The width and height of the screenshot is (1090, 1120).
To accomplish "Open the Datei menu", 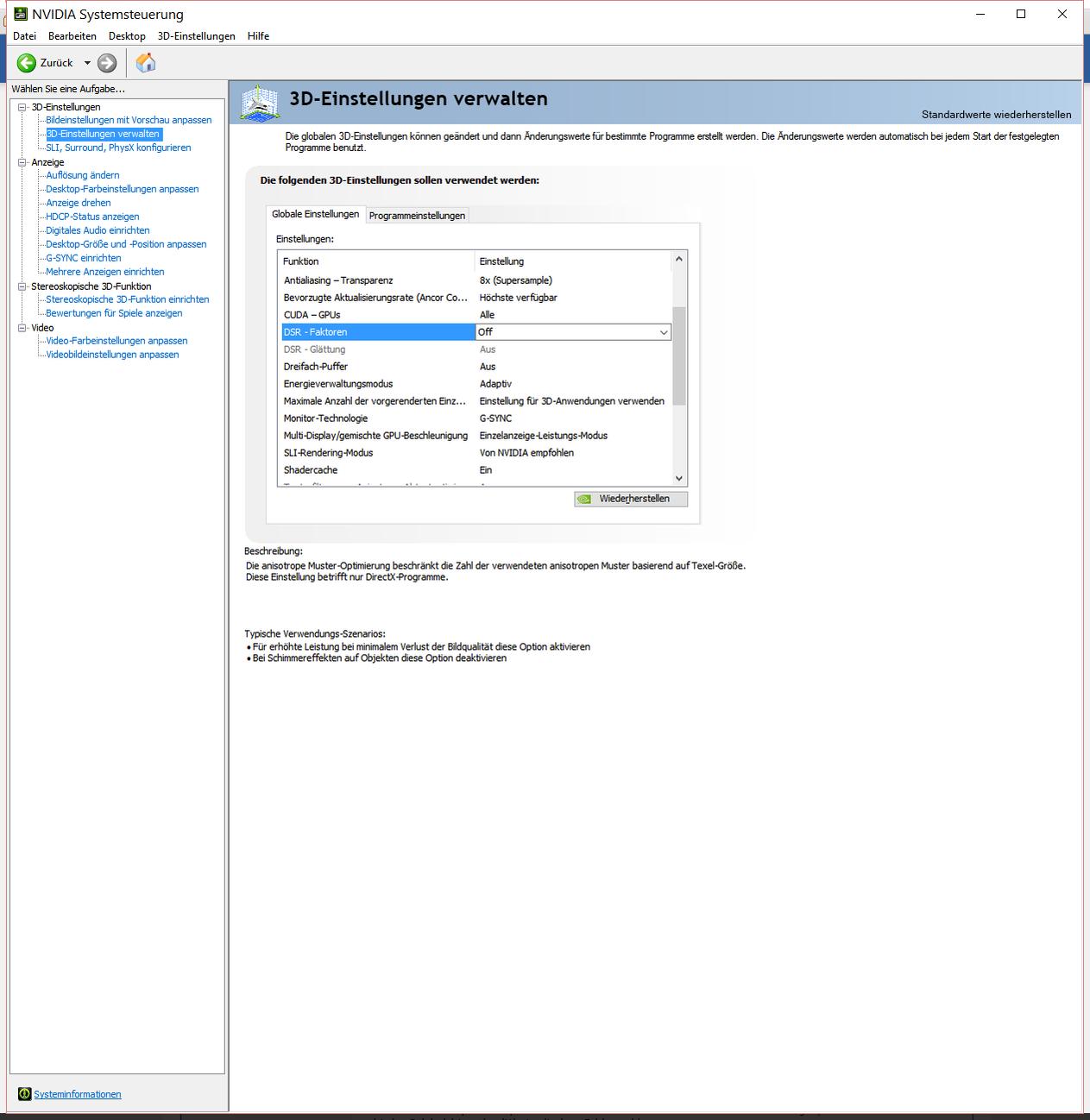I will tap(24, 36).
